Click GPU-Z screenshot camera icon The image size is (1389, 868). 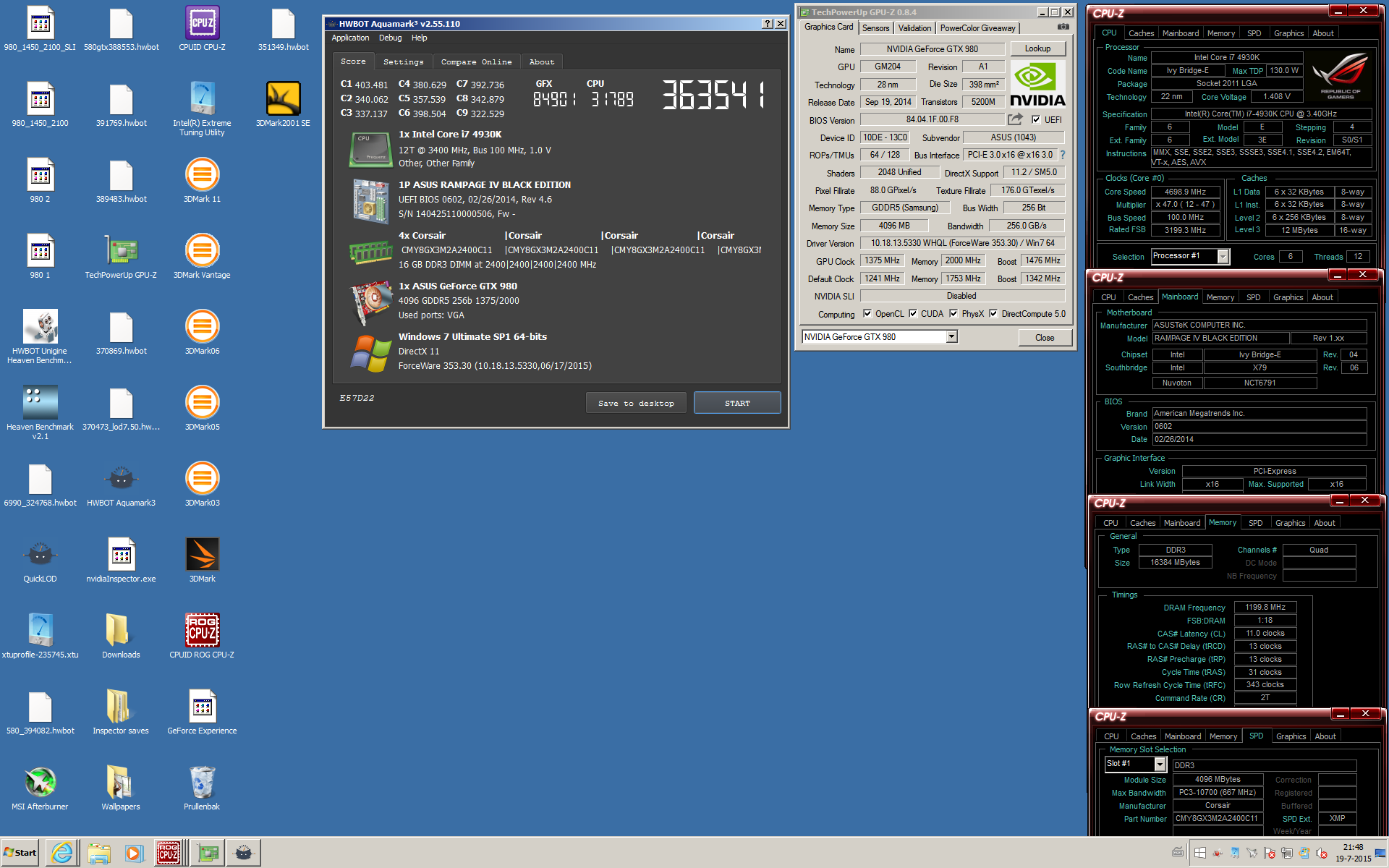(x=1063, y=27)
